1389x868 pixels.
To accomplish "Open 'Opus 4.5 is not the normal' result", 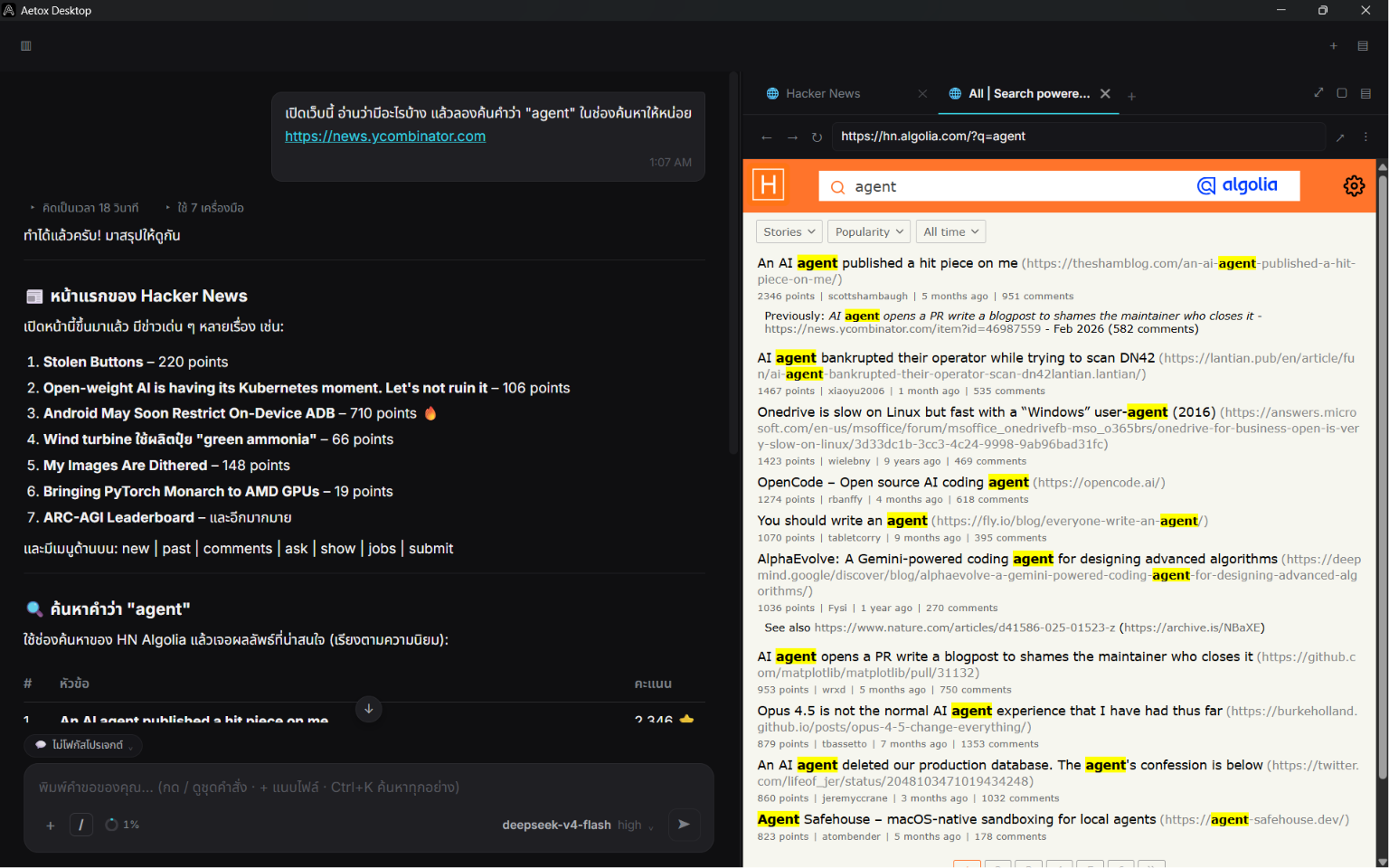I will coord(989,711).
